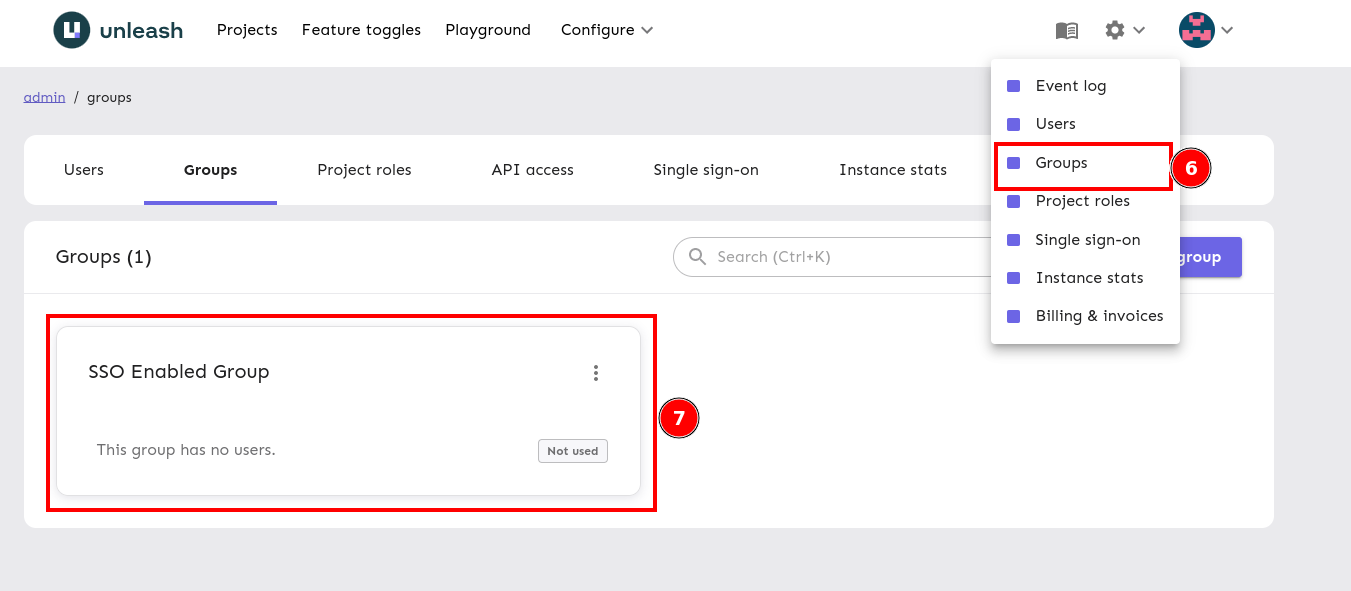Select Users from the settings menu
Screen dimensions: 1351x591
click(x=1056, y=123)
